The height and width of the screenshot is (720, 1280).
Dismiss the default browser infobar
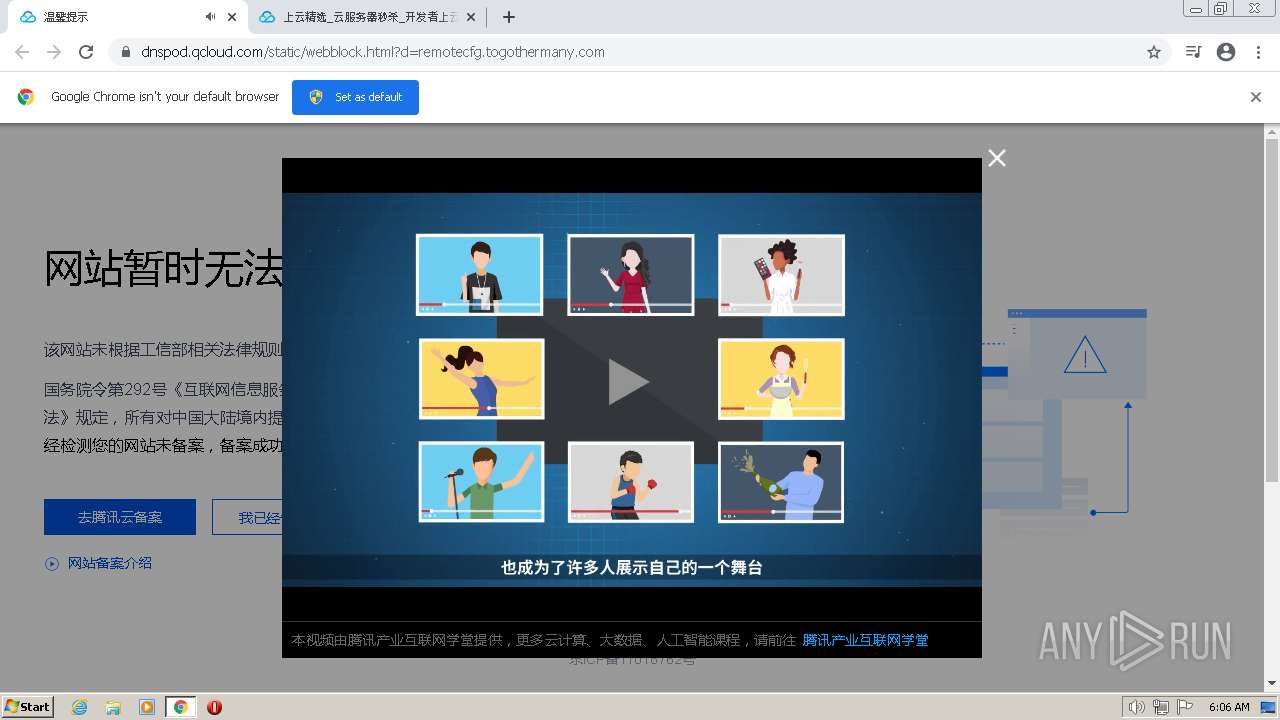(x=1256, y=97)
